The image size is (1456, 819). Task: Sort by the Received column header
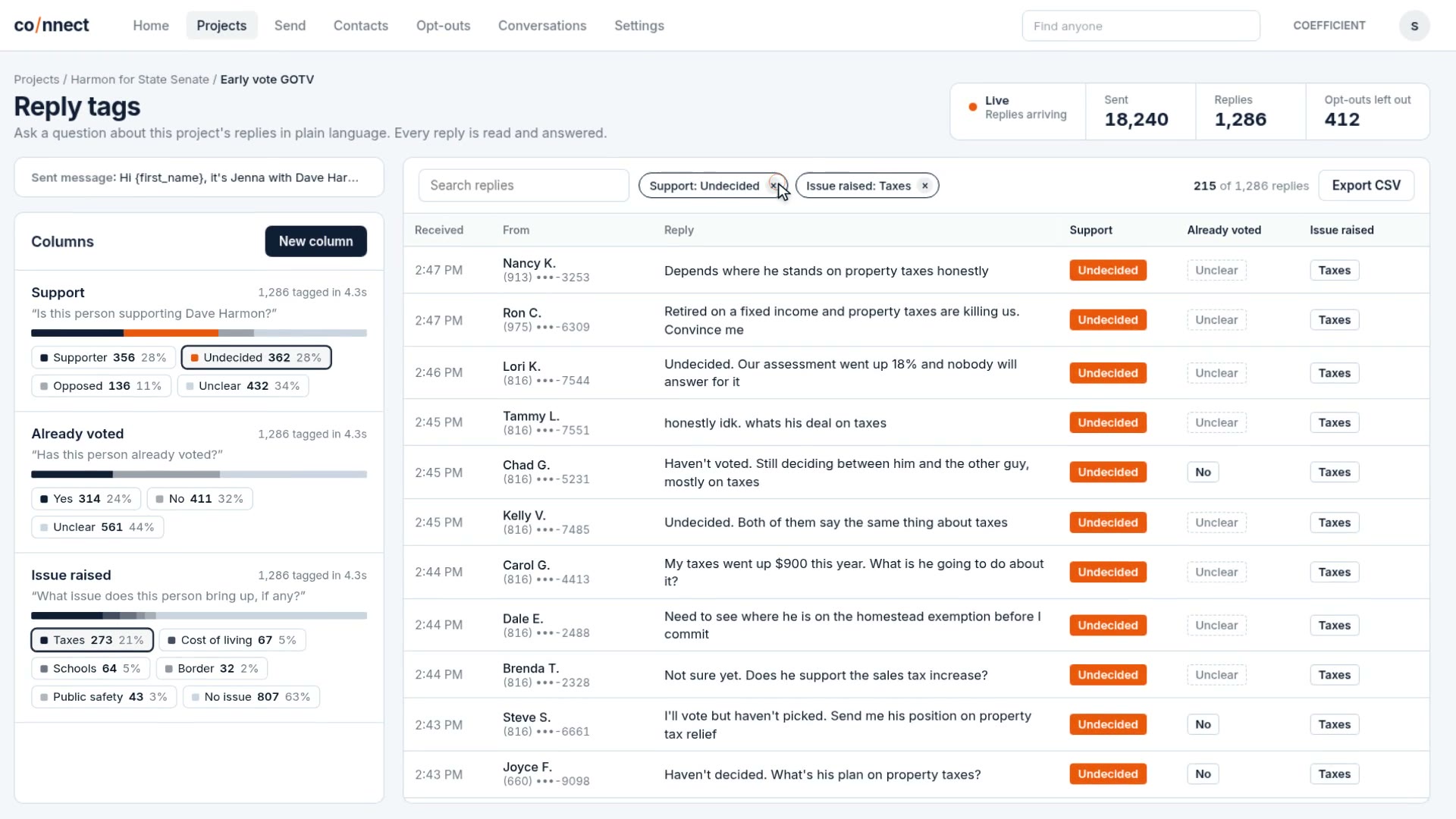[x=438, y=231]
